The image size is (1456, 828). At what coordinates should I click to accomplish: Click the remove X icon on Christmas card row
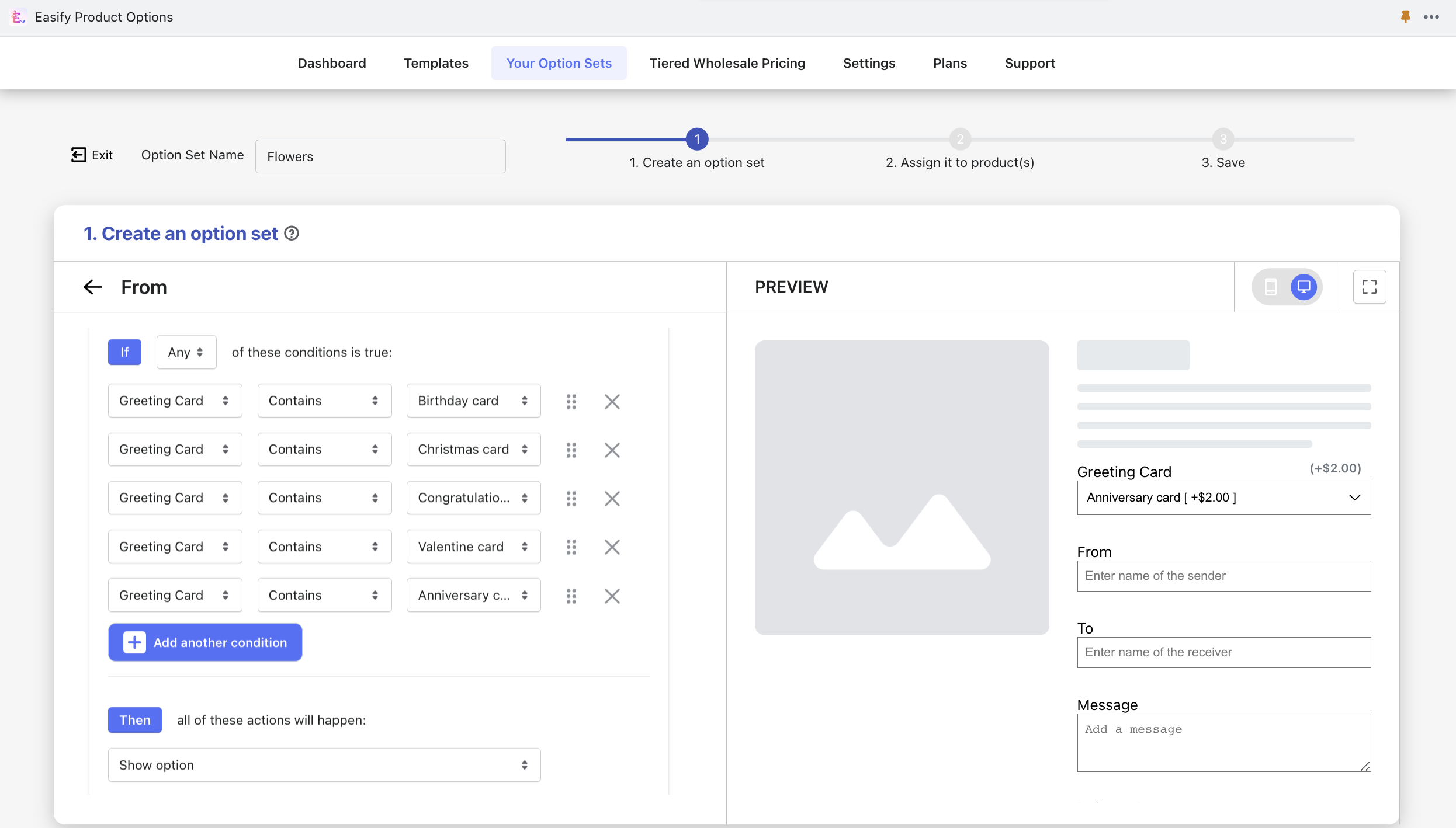pyautogui.click(x=611, y=449)
